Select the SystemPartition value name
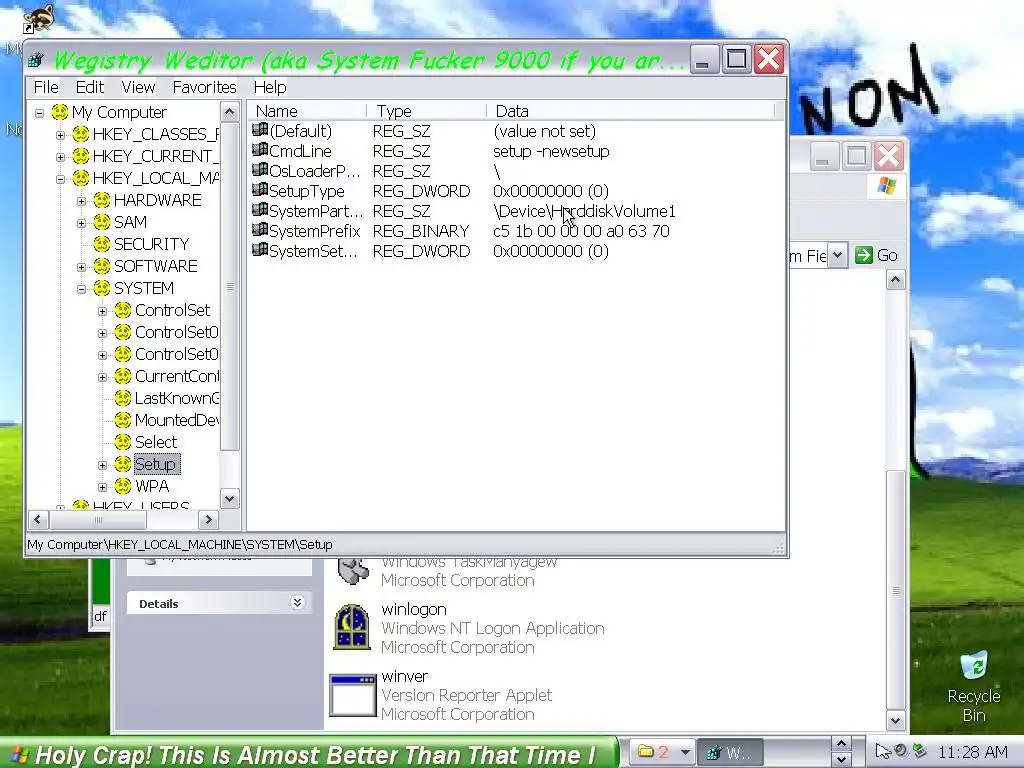 pos(316,211)
